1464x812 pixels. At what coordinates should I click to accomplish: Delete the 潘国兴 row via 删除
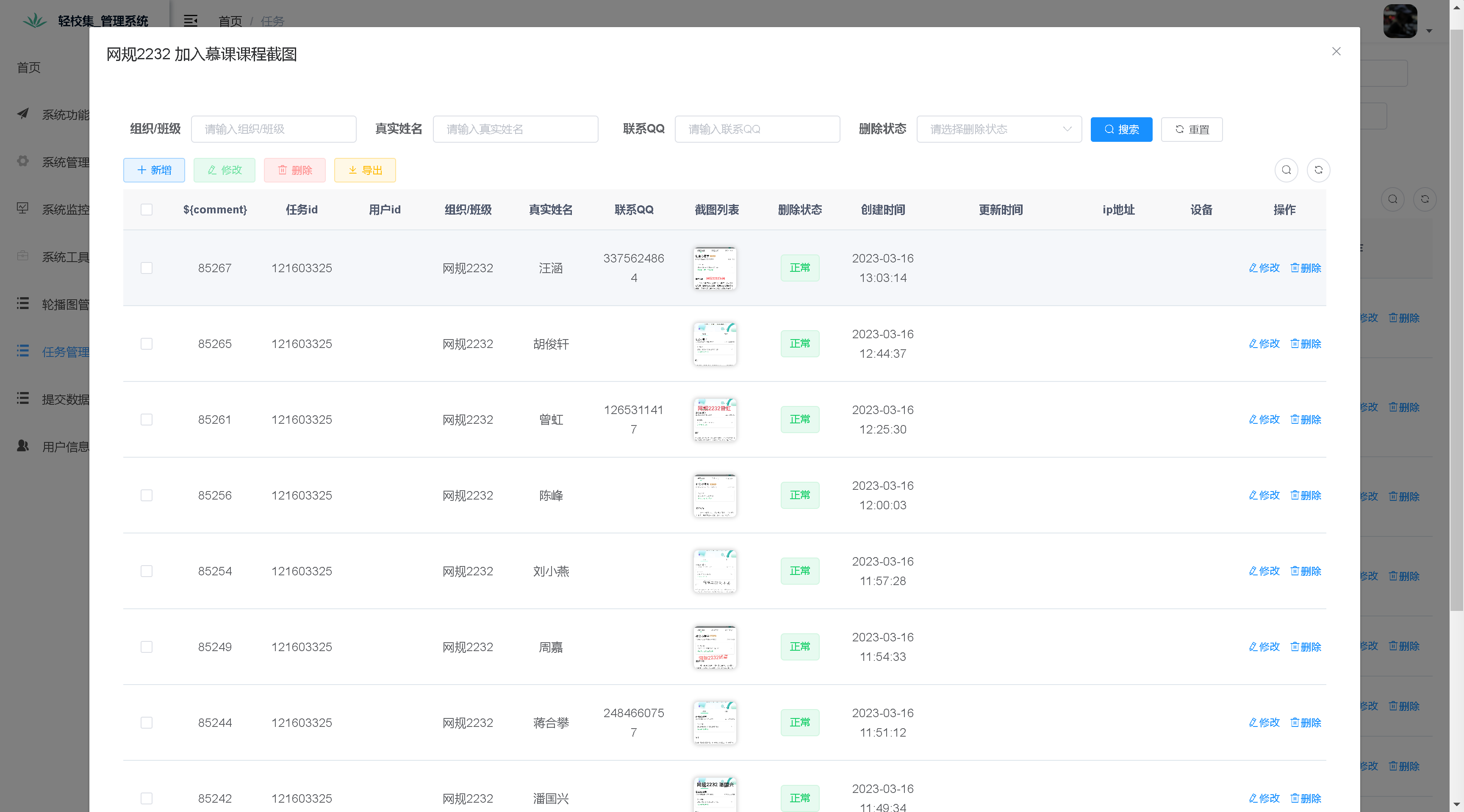(1306, 799)
